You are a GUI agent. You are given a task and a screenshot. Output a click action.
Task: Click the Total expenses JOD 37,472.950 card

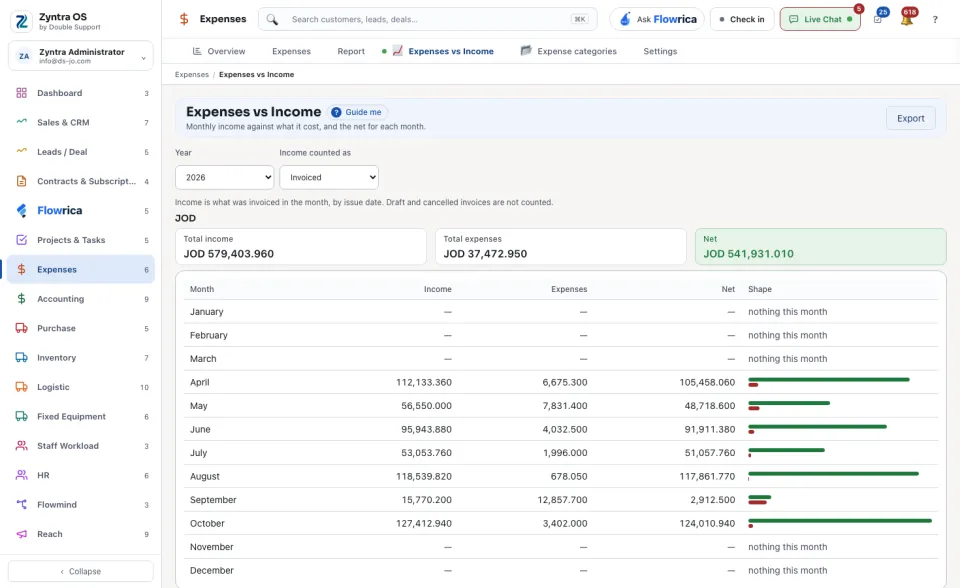(x=560, y=247)
